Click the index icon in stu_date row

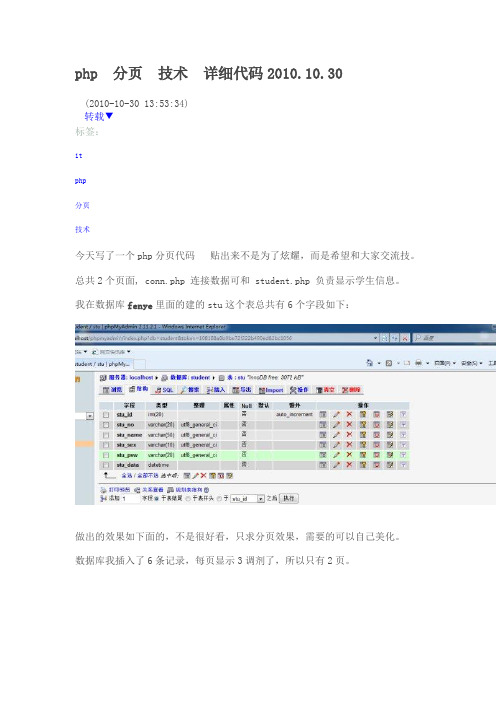389,465
